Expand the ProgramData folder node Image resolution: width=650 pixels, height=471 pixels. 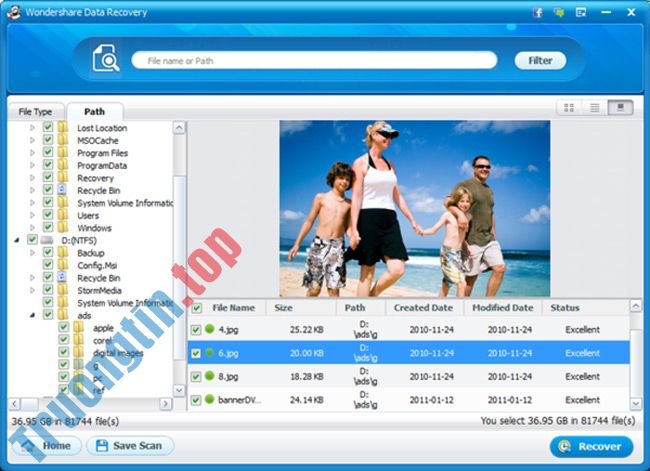(32, 165)
